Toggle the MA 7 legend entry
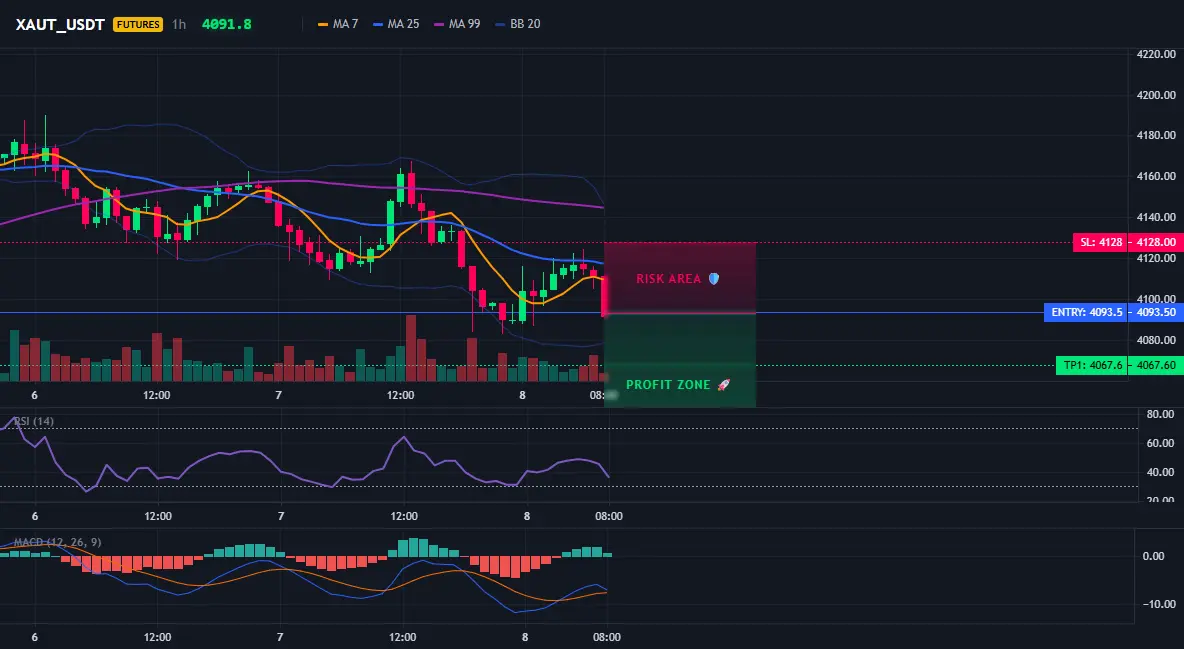 point(338,24)
